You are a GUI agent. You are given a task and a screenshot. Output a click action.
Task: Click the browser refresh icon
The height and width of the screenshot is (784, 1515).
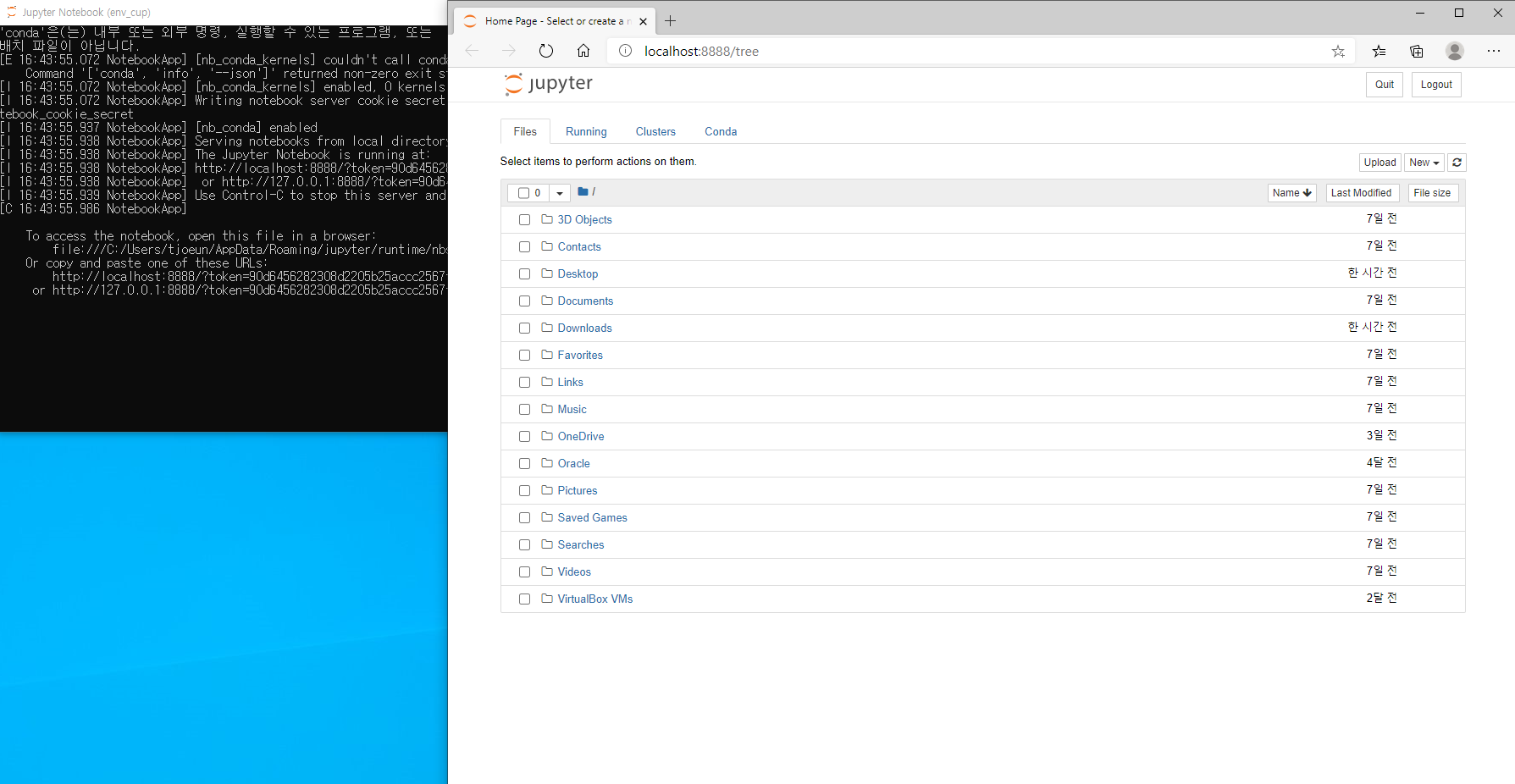point(546,51)
